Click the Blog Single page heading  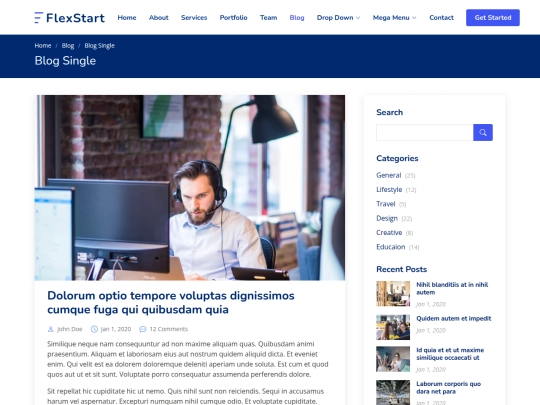pyautogui.click(x=65, y=61)
